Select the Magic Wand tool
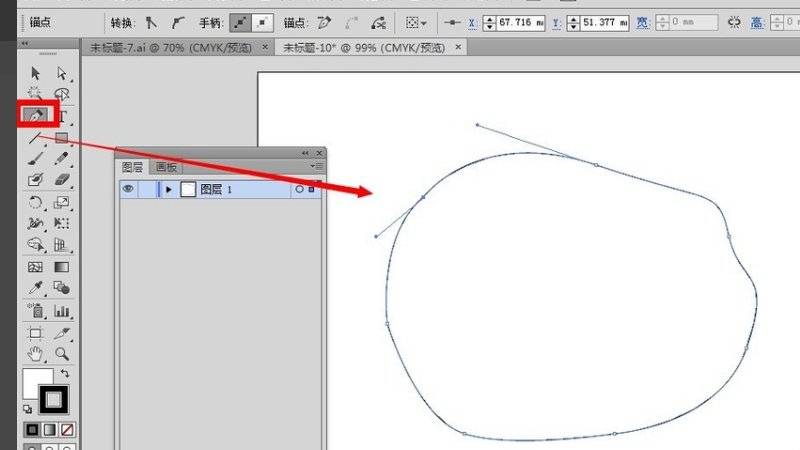This screenshot has width=800, height=450. click(35, 94)
